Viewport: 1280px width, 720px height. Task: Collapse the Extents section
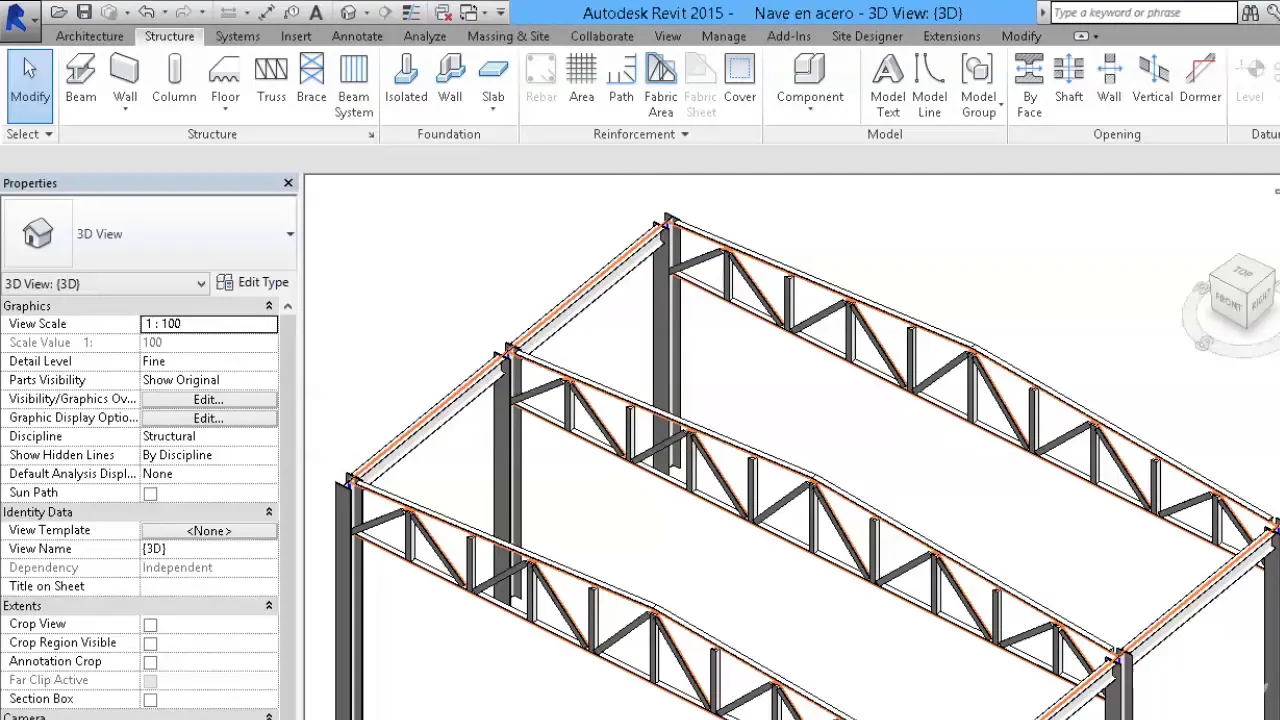point(268,606)
